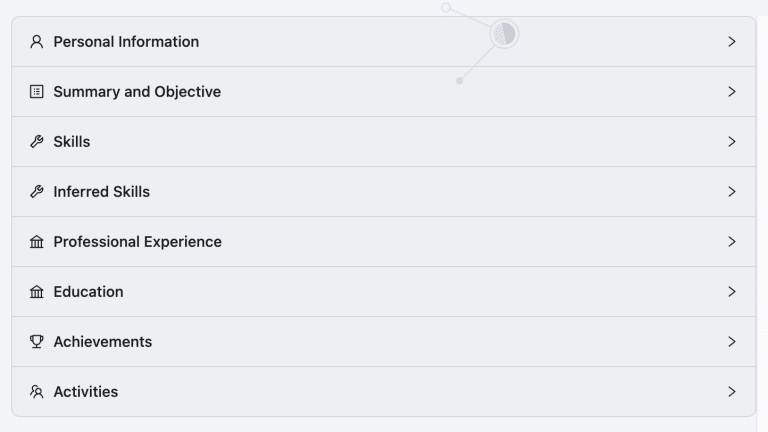This screenshot has height=432, width=768.
Task: Select the Inferred Skills heading text
Action: click(101, 192)
